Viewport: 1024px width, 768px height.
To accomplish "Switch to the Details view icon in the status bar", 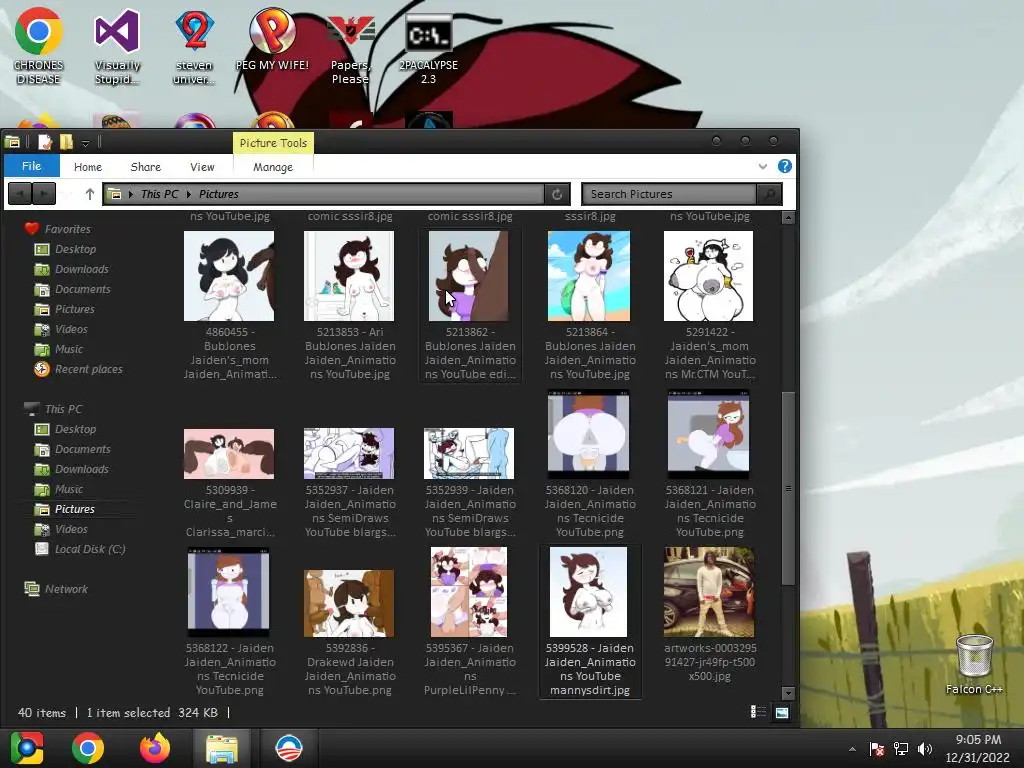I will [x=758, y=712].
